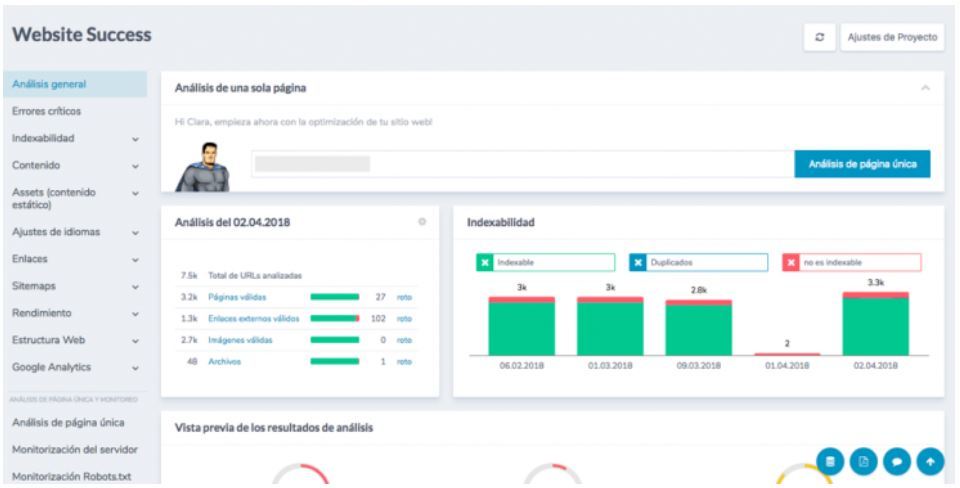This screenshot has width=960, height=488.
Task: Open the Imágenes válidas link
Action: coord(240,340)
